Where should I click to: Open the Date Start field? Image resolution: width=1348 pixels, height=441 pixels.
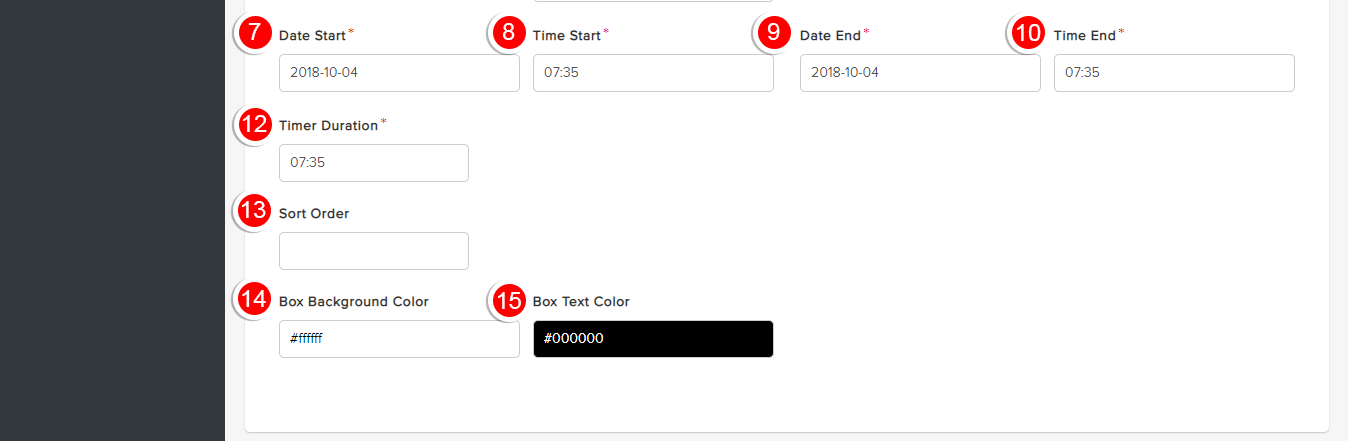pyautogui.click(x=399, y=73)
